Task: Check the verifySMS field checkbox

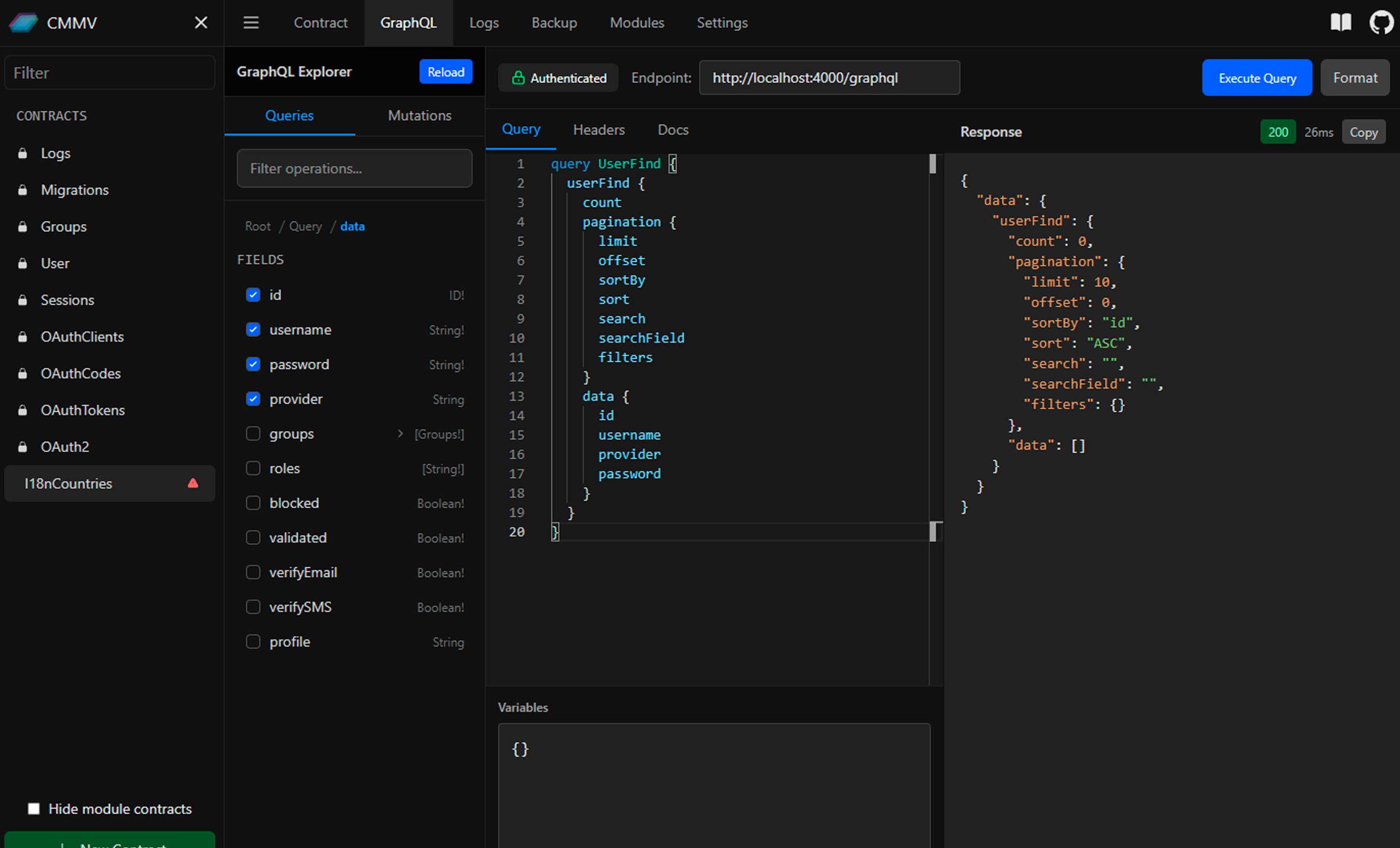Action: point(253,607)
